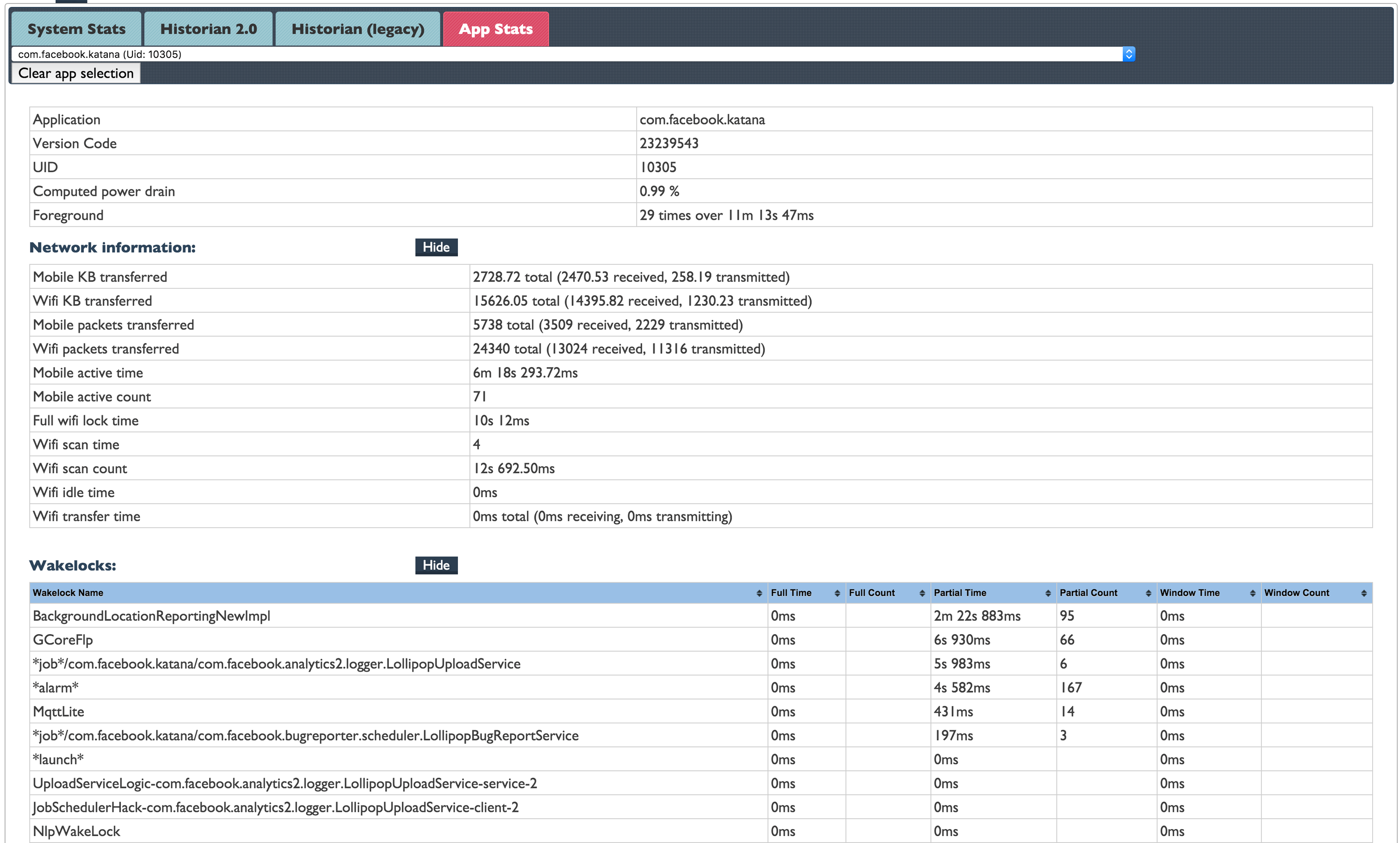1400x843 pixels.
Task: Sort by Wakelock Name column arrows
Action: 759,593
